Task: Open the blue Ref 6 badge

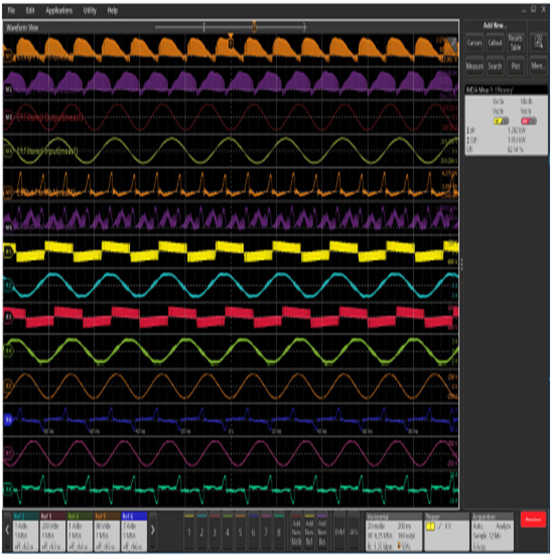Action: (134, 532)
